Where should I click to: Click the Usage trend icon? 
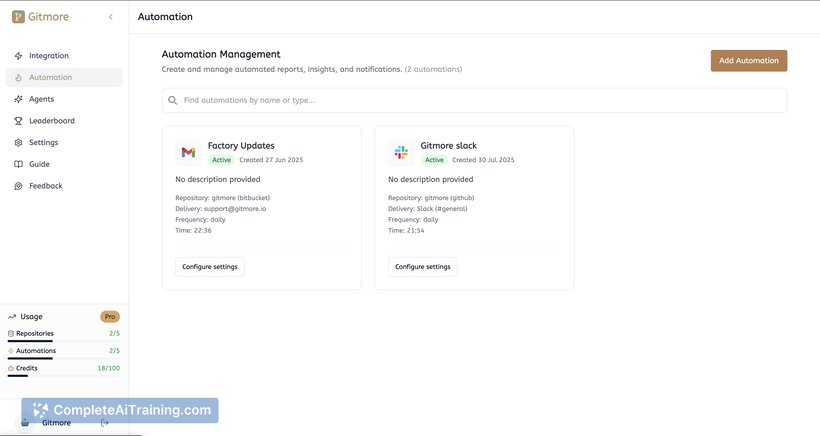12,317
